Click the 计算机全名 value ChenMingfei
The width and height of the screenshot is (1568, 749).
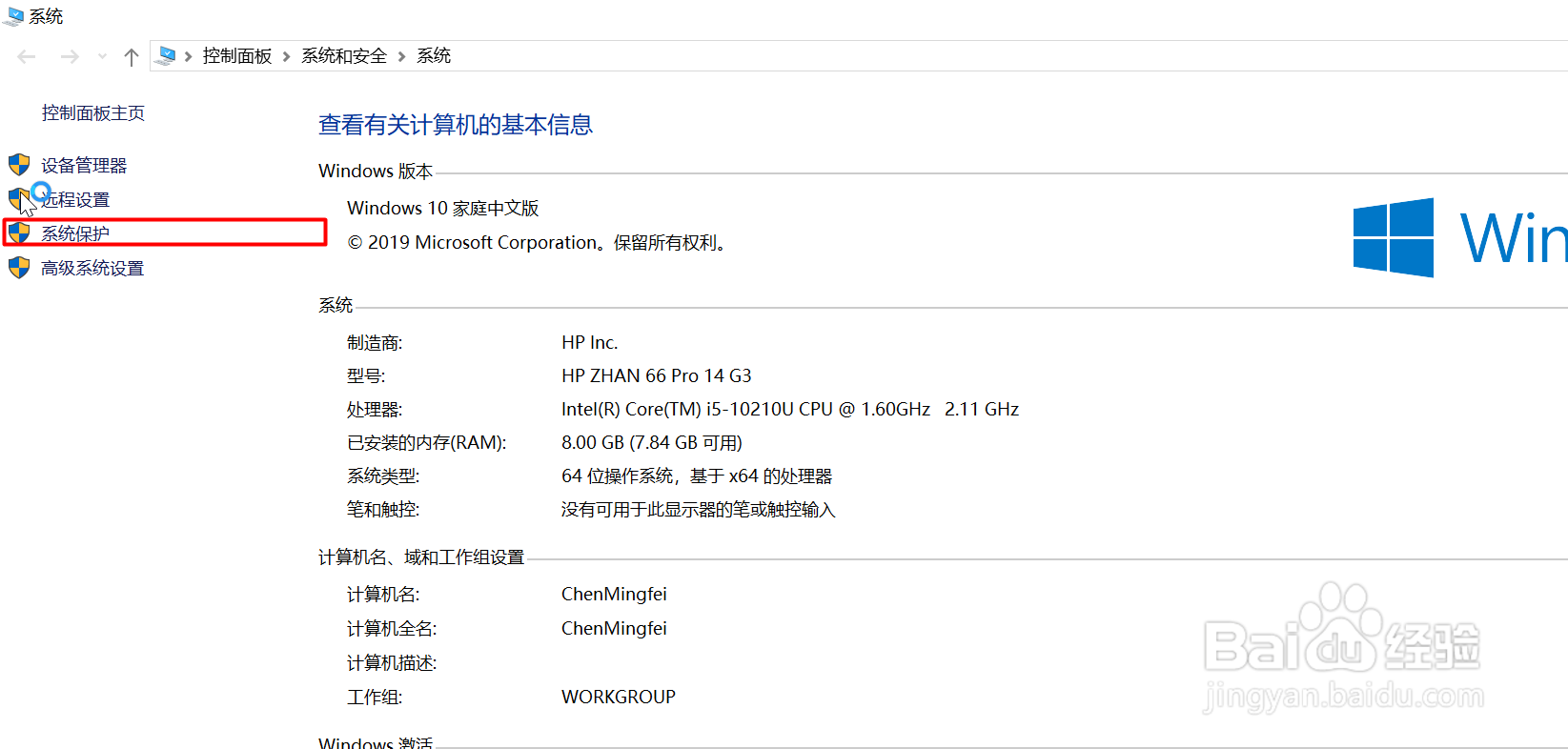pos(614,628)
